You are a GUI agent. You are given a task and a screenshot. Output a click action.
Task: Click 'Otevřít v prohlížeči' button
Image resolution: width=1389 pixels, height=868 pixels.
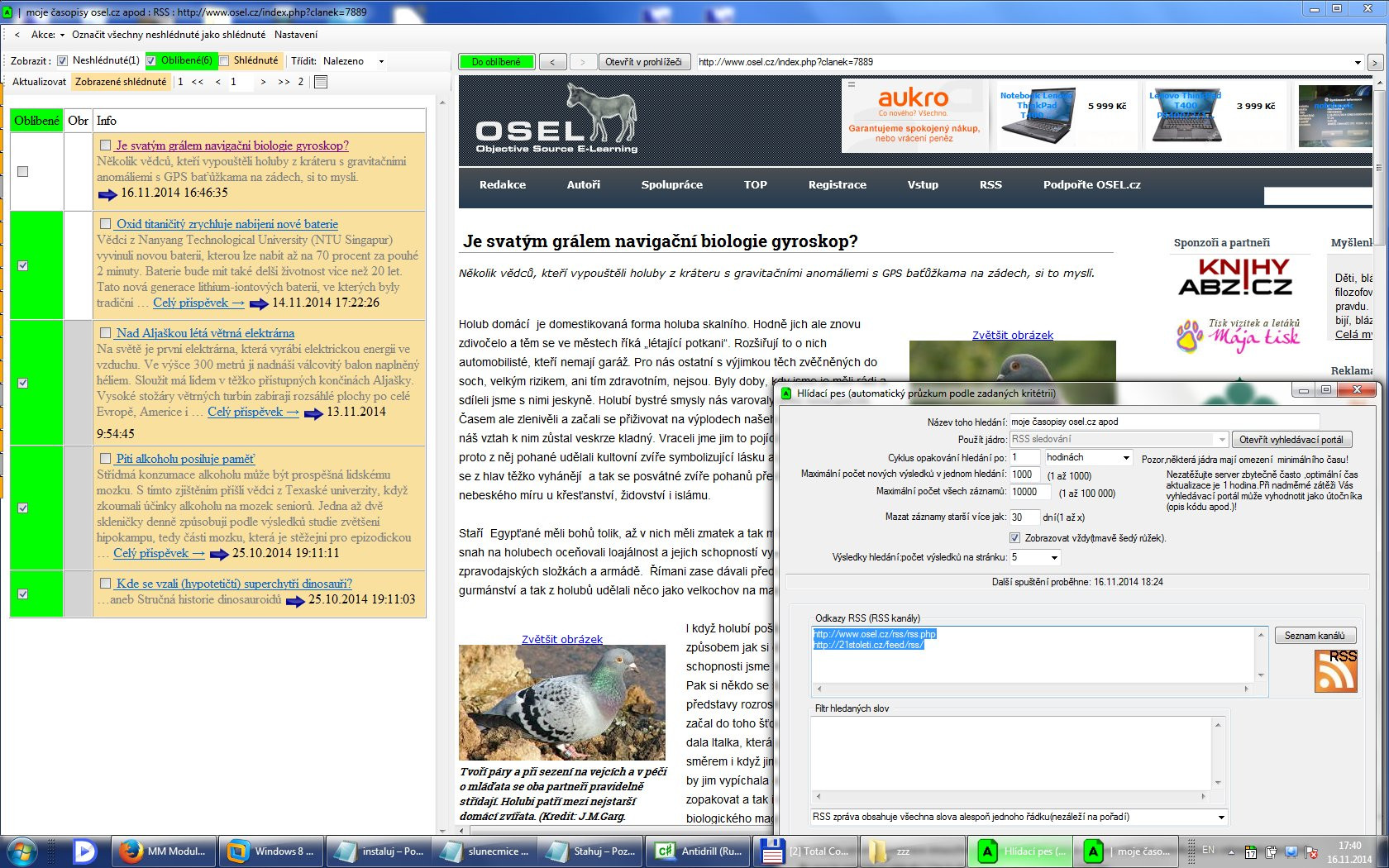click(x=643, y=62)
